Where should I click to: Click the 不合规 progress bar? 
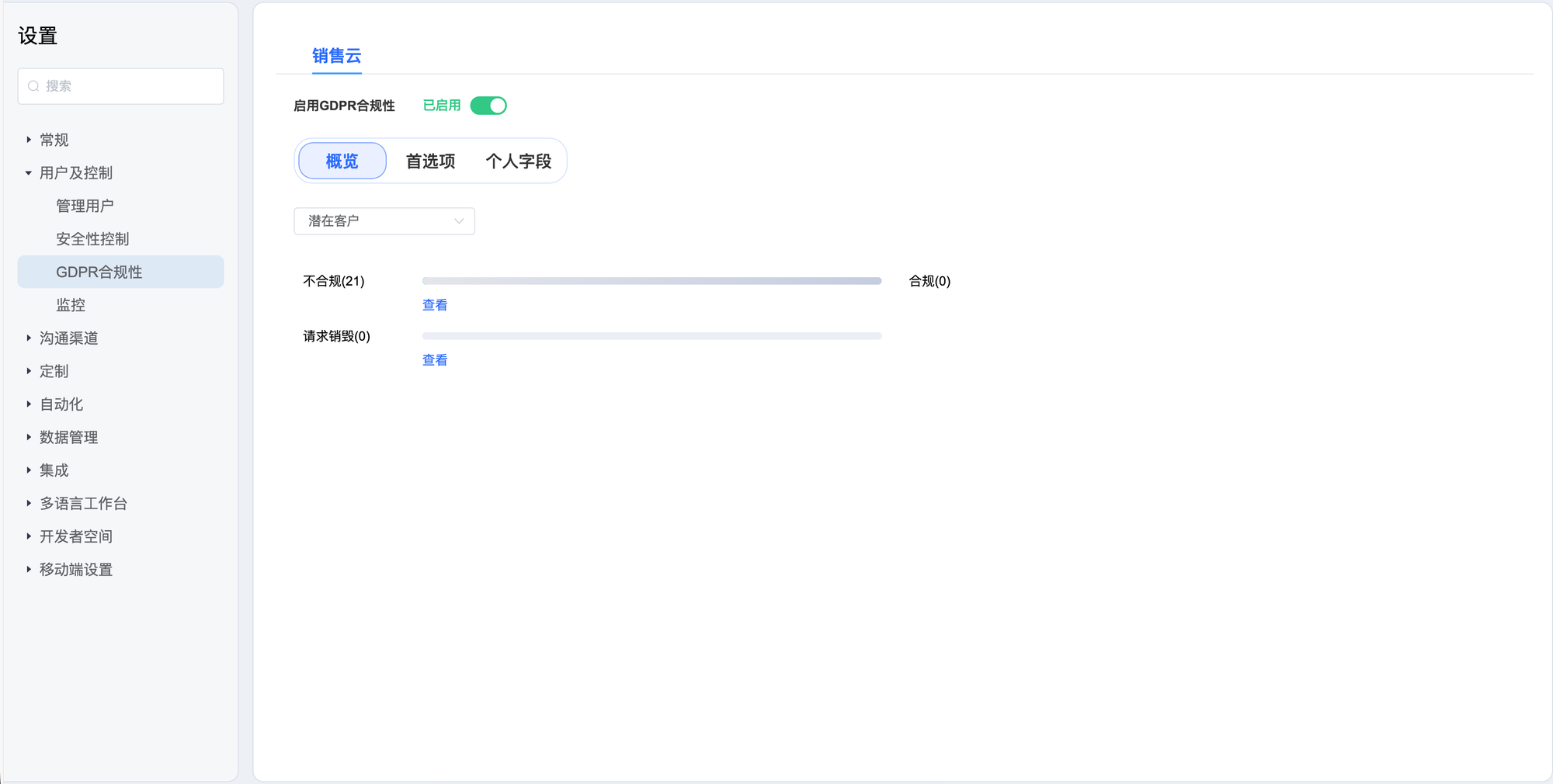(651, 281)
